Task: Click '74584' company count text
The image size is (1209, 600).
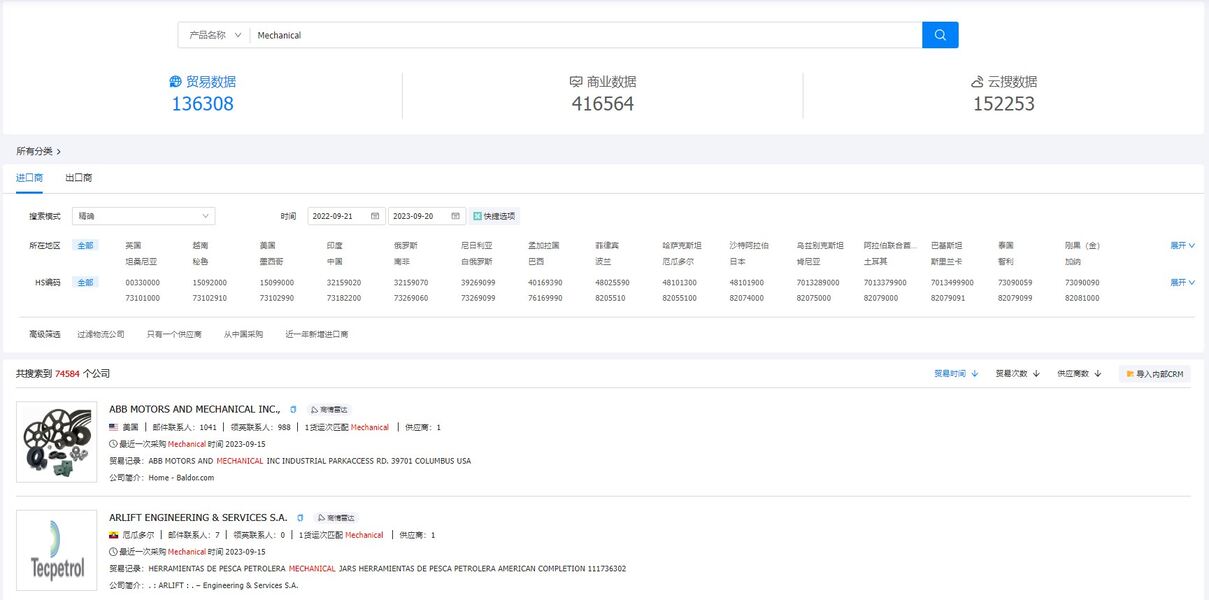Action: click(66, 374)
